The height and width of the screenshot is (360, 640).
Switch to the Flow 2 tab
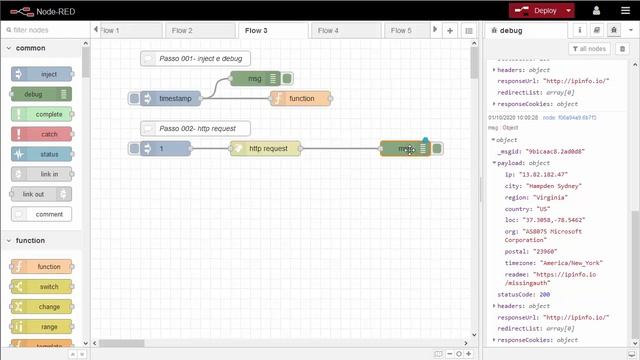tap(200, 31)
